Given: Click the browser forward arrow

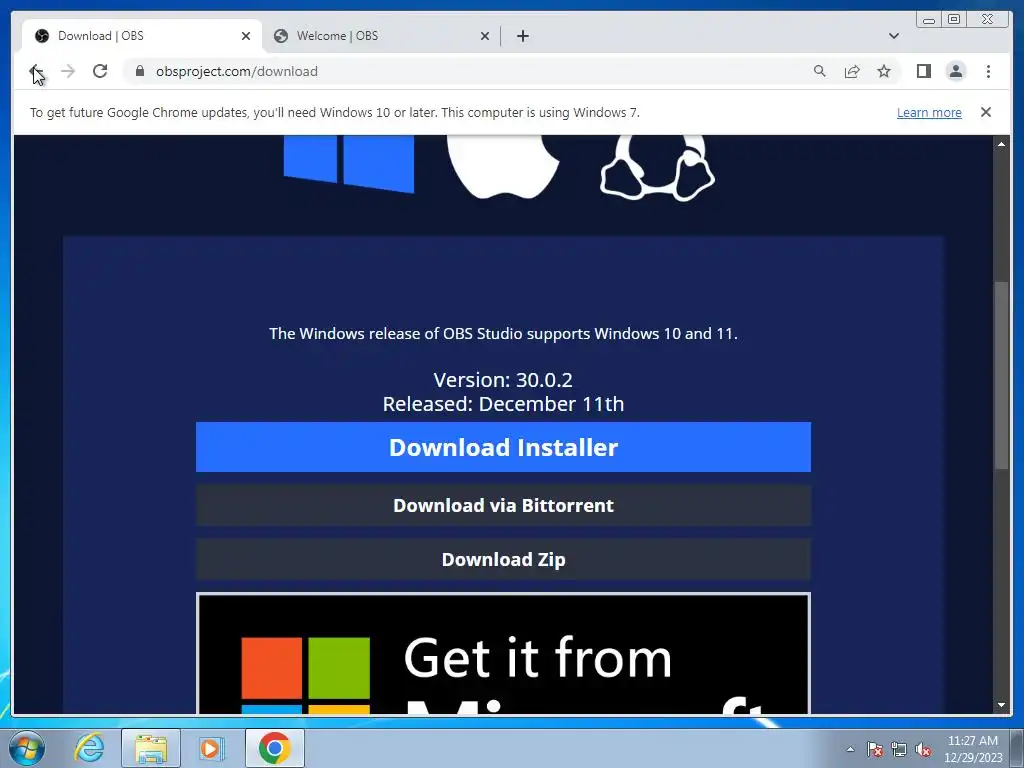Looking at the screenshot, I should point(68,71).
